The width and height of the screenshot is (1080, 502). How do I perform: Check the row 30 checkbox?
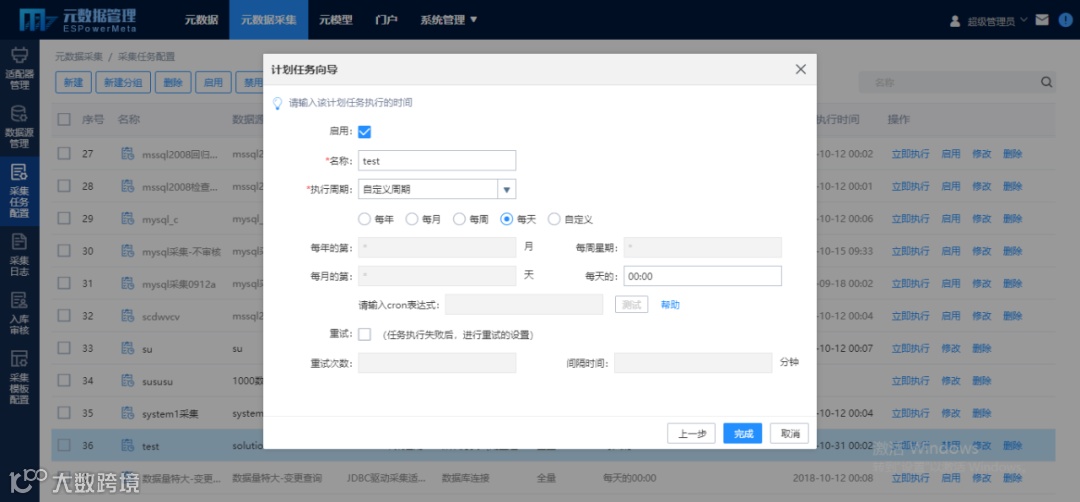tap(64, 251)
